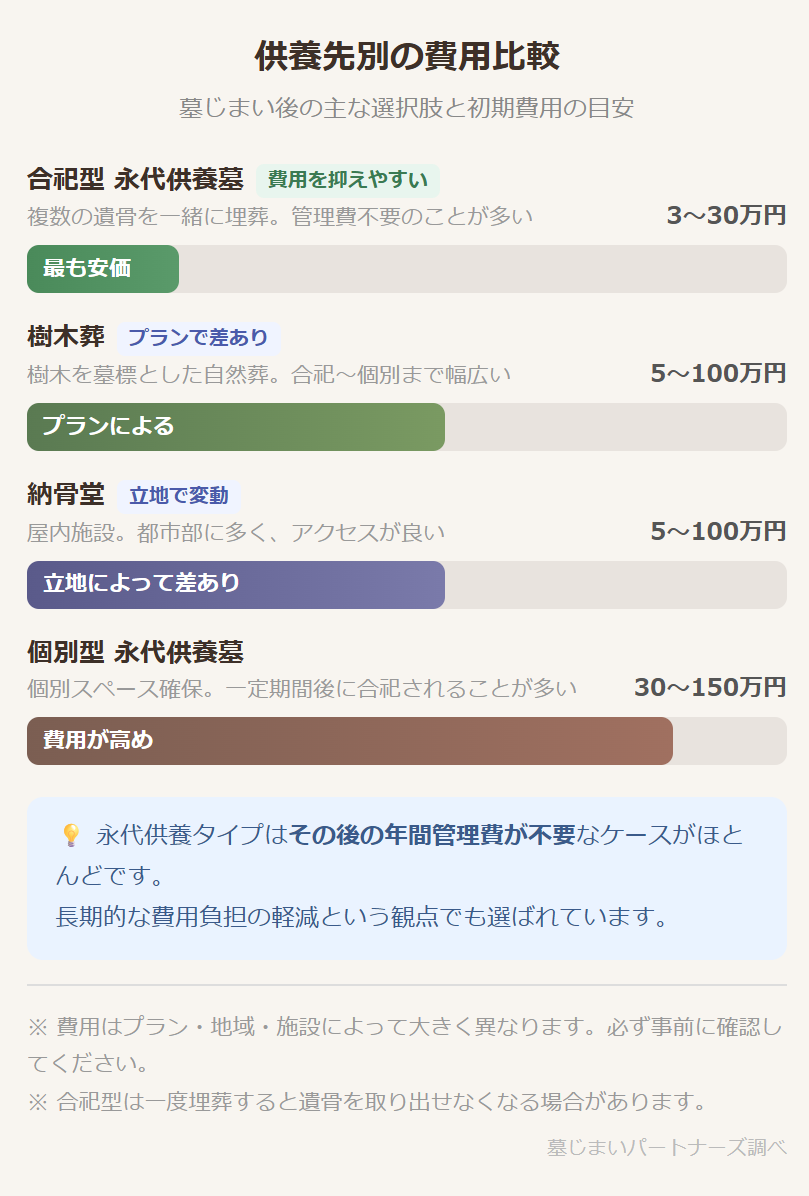The image size is (809, 1196).
Task: Click the 3〜30万円 price label
Action: (x=726, y=216)
